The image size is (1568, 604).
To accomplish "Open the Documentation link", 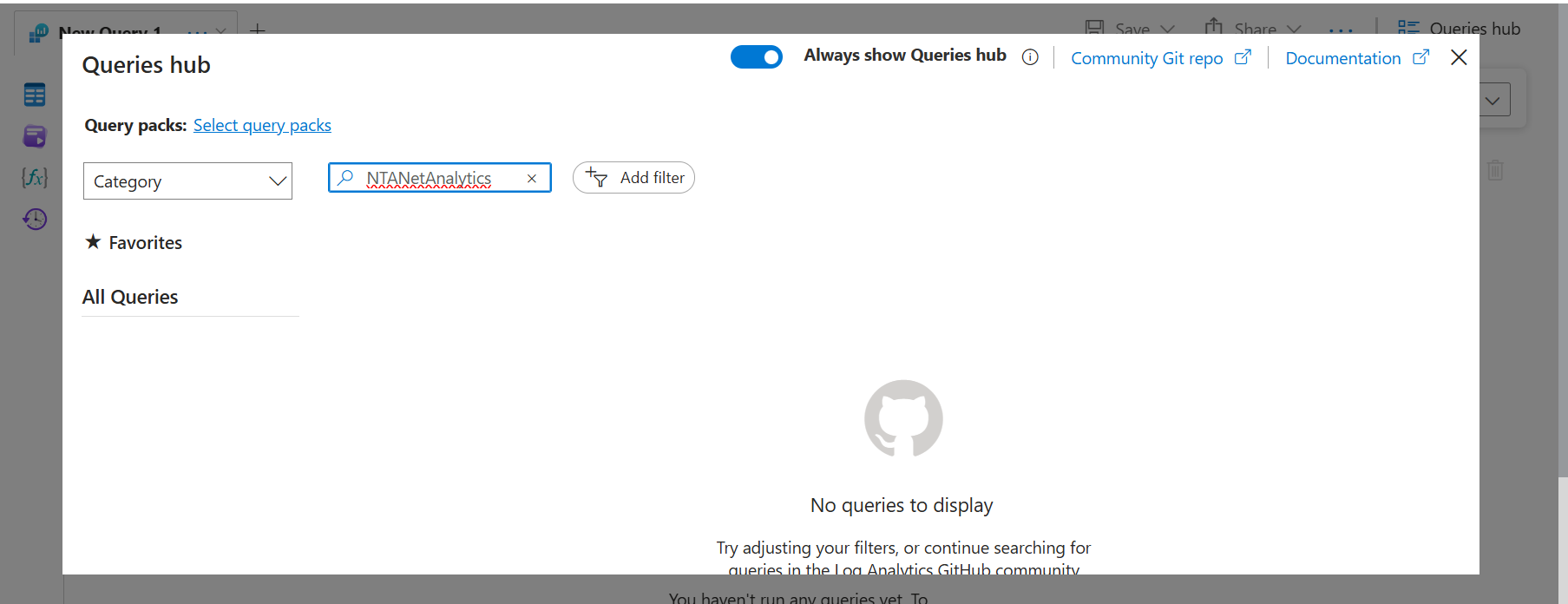I will (1342, 58).
